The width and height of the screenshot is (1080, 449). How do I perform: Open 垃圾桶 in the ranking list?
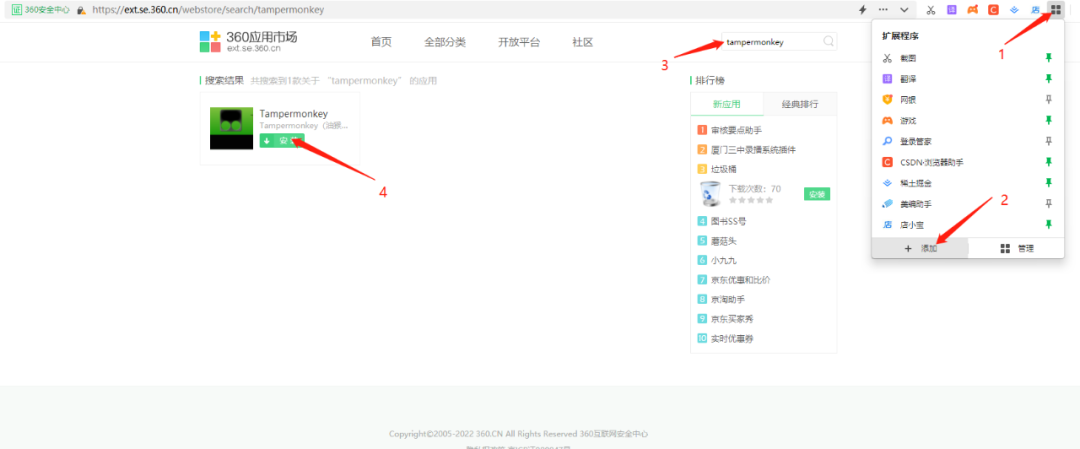[724, 169]
